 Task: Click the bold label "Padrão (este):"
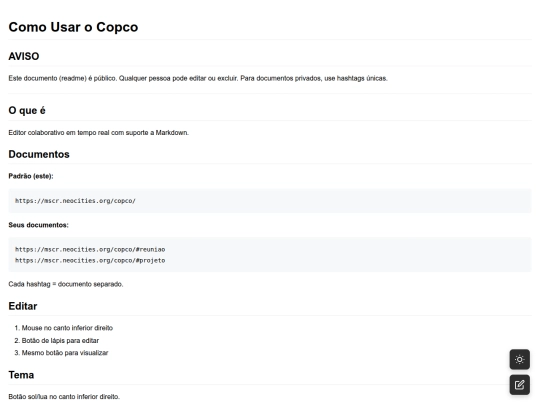[31, 176]
